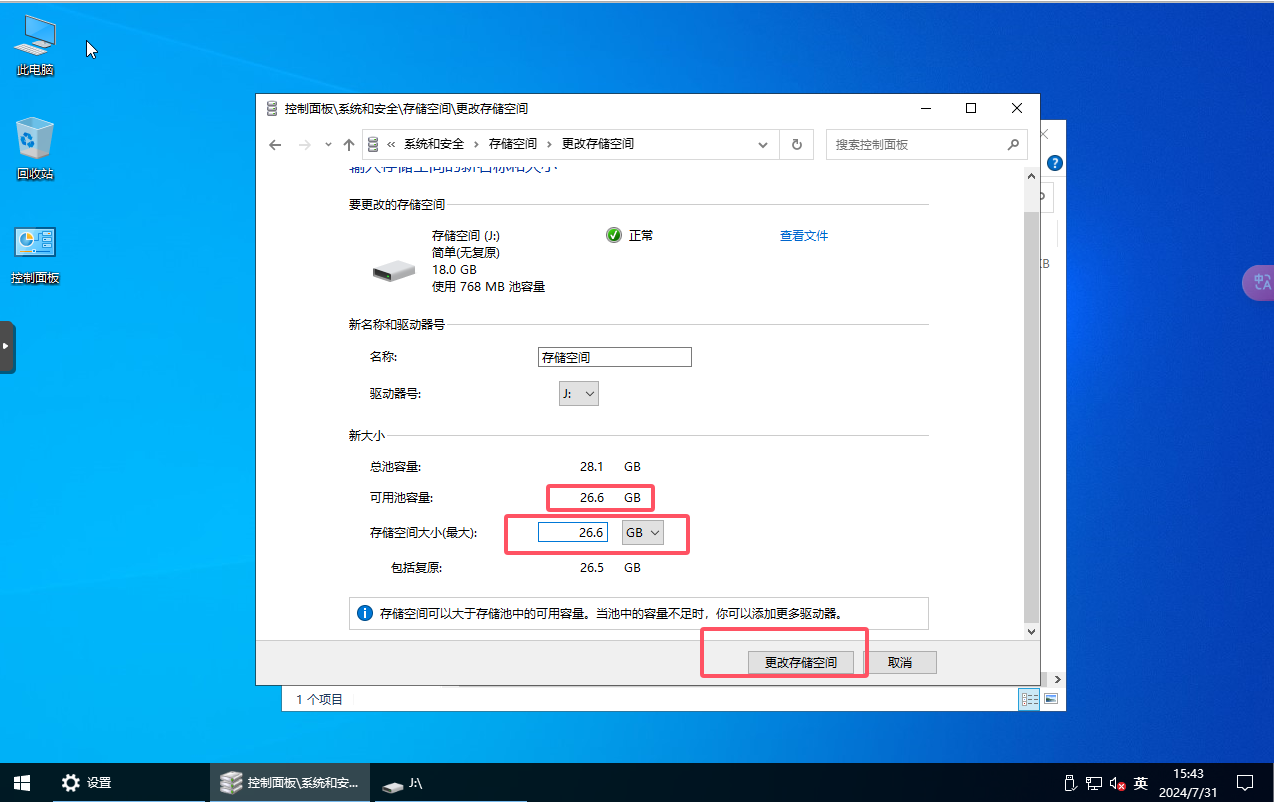Select the 此电脑 desktop icon
This screenshot has height=802, width=1274.
35,46
